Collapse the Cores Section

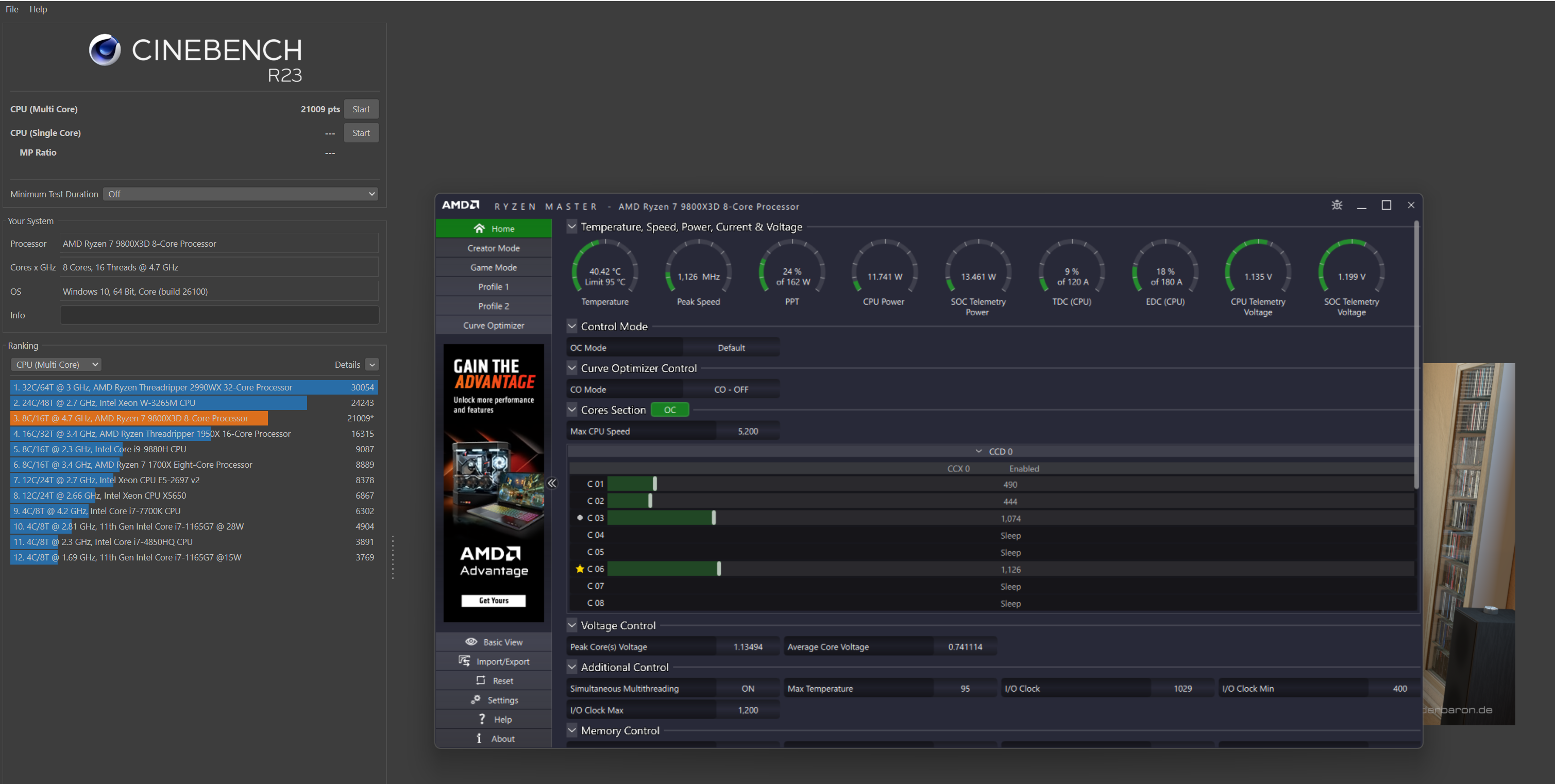point(571,409)
